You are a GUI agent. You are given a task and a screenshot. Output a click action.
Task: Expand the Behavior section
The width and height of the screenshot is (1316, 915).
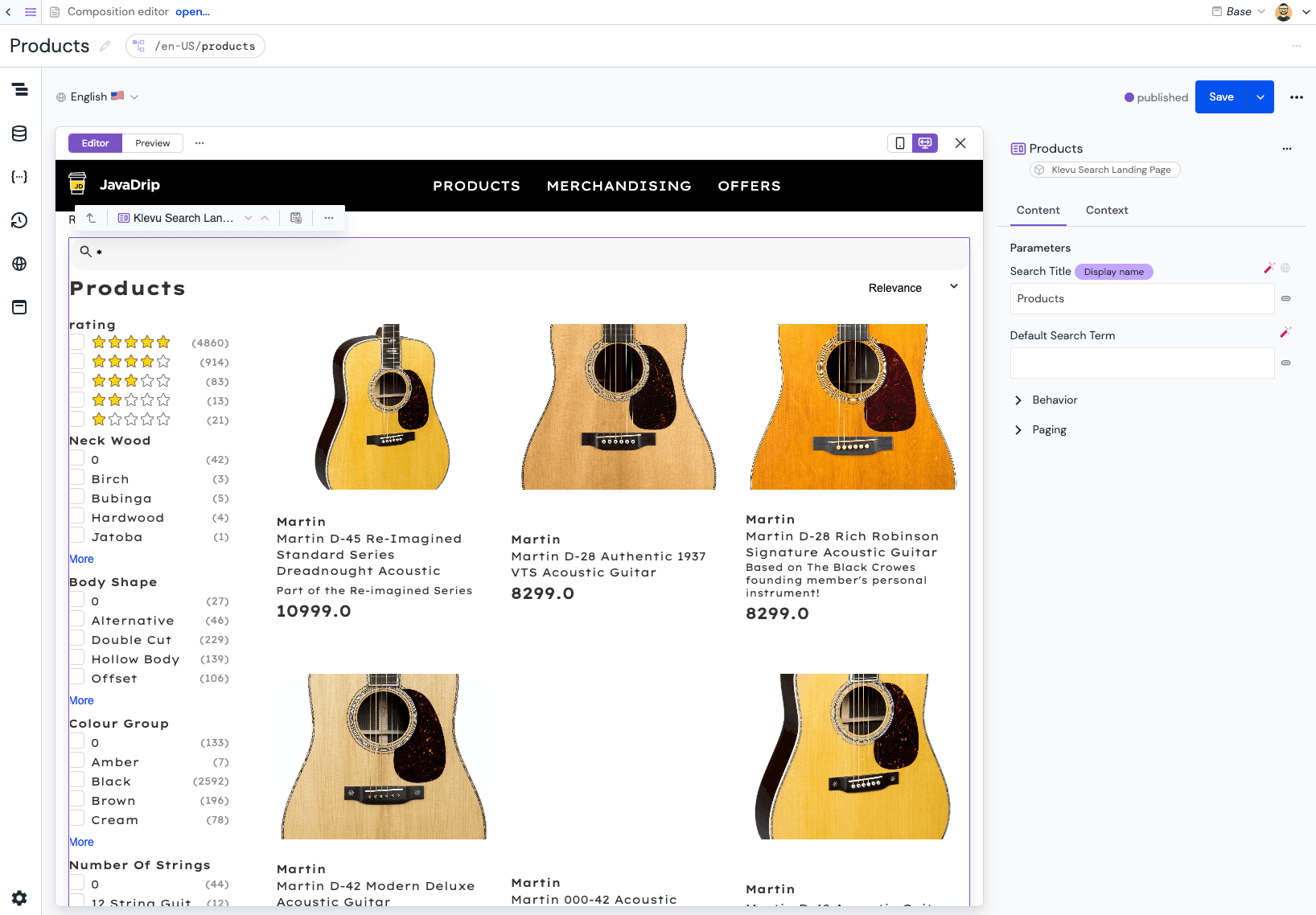1046,400
